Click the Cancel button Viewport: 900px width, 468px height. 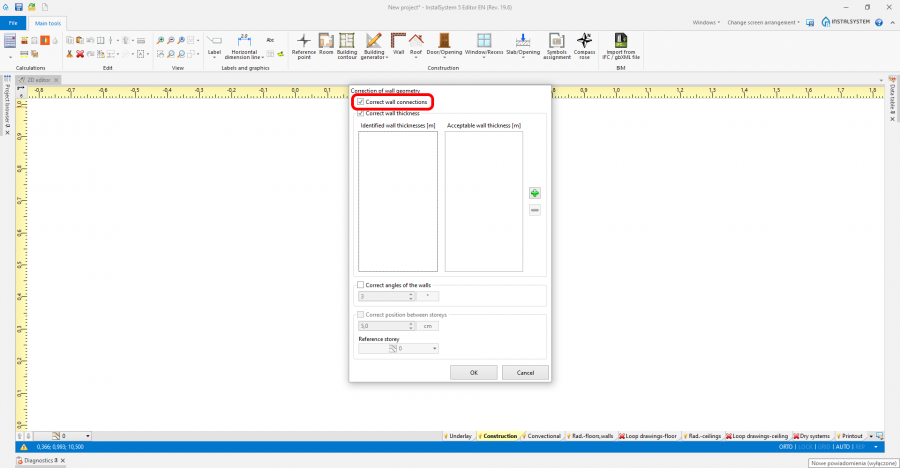(x=525, y=372)
